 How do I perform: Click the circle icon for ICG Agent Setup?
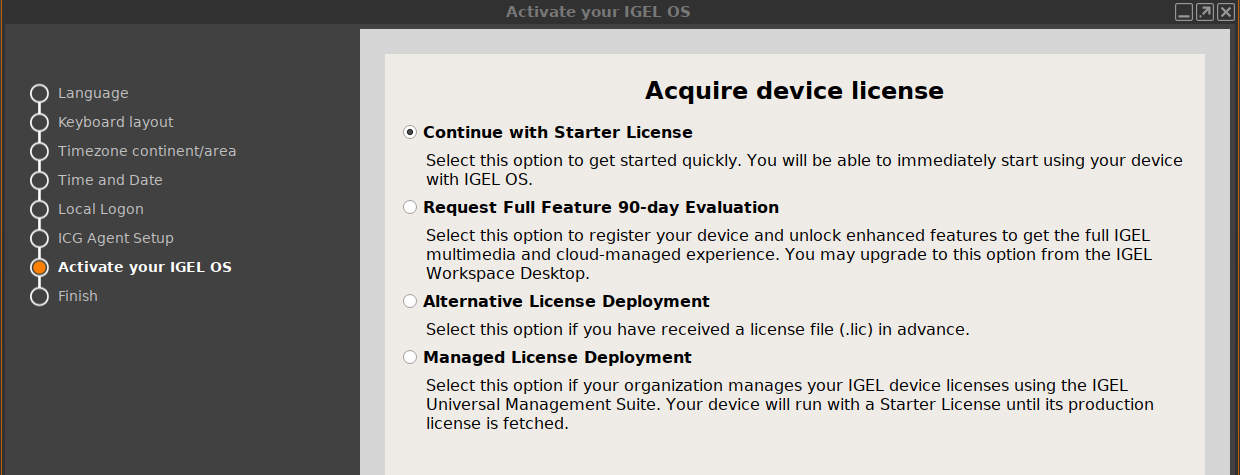pos(39,238)
